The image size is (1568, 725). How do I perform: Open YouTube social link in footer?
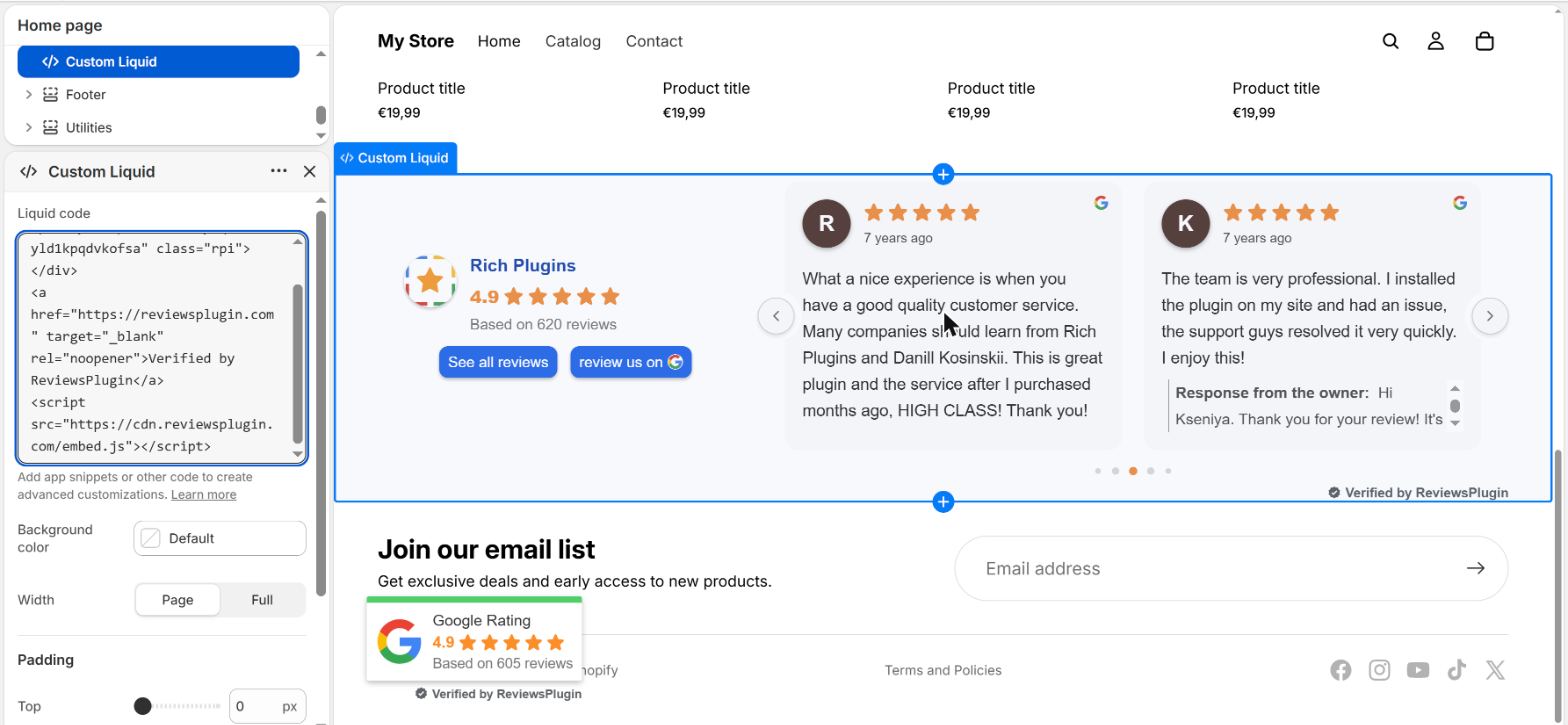coord(1418,670)
